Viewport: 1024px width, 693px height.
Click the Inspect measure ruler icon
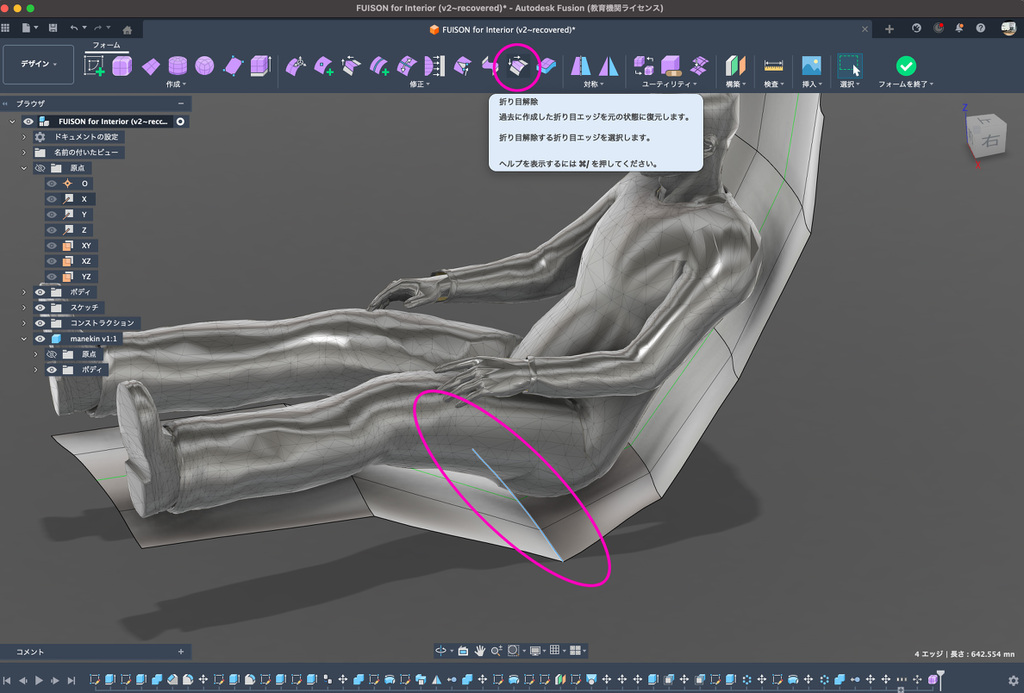pos(773,66)
